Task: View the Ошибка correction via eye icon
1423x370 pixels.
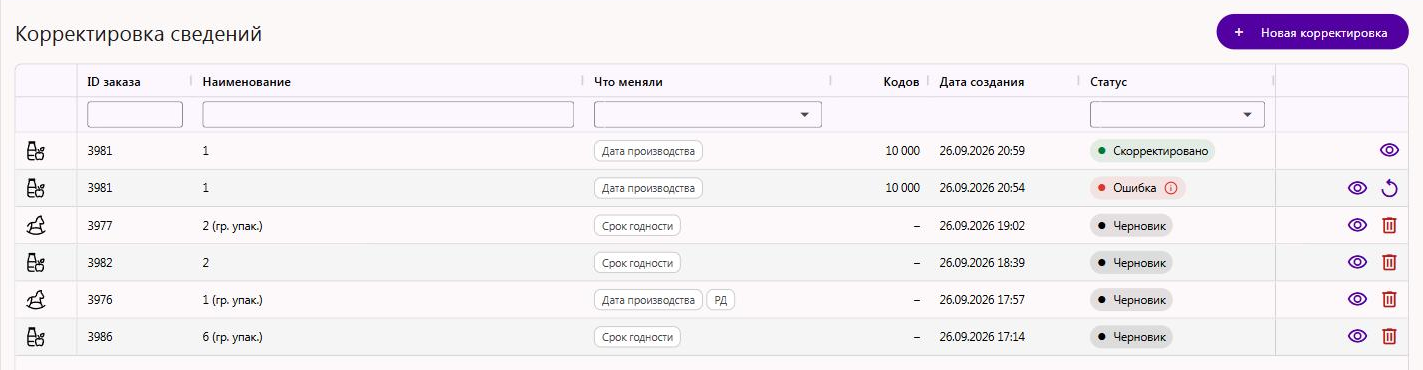Action: click(1357, 188)
